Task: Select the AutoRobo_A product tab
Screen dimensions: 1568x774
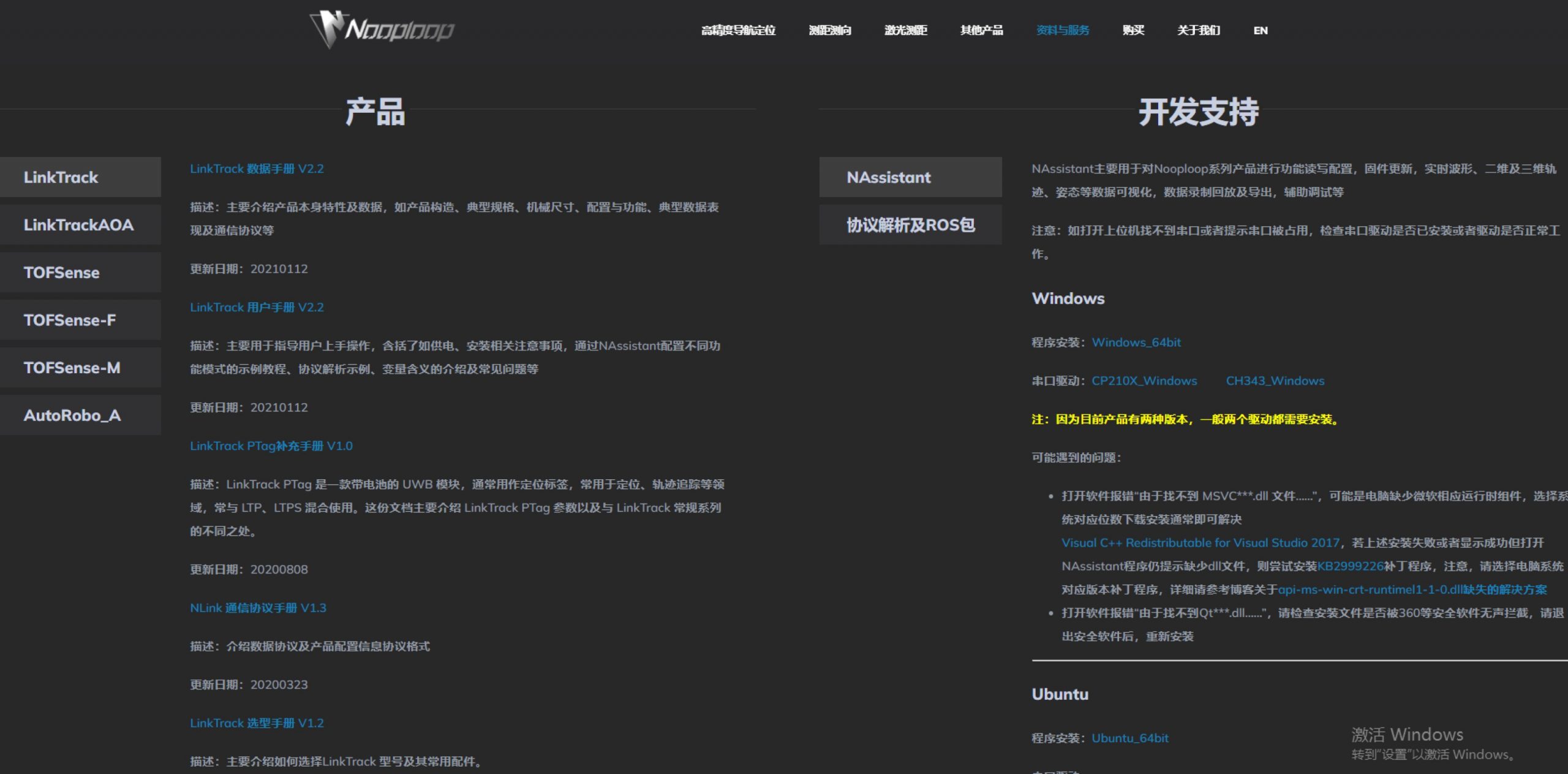Action: (x=80, y=415)
